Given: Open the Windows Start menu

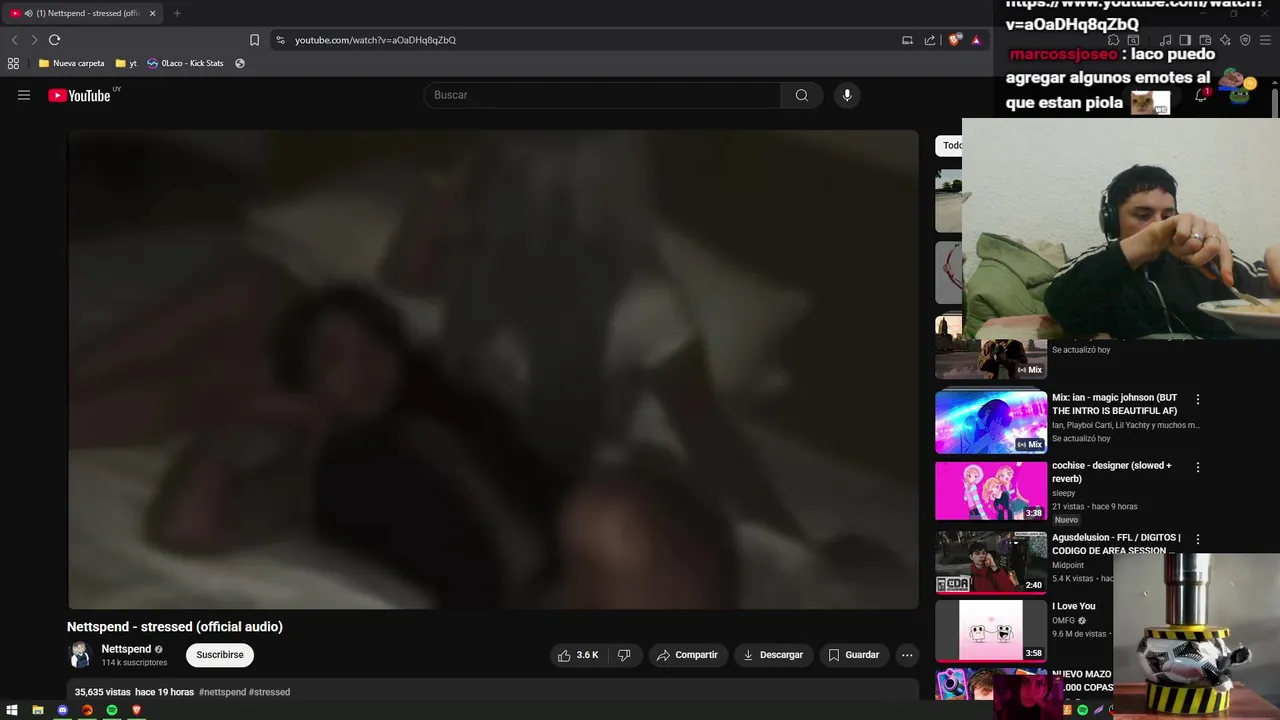Looking at the screenshot, I should 12,710.
